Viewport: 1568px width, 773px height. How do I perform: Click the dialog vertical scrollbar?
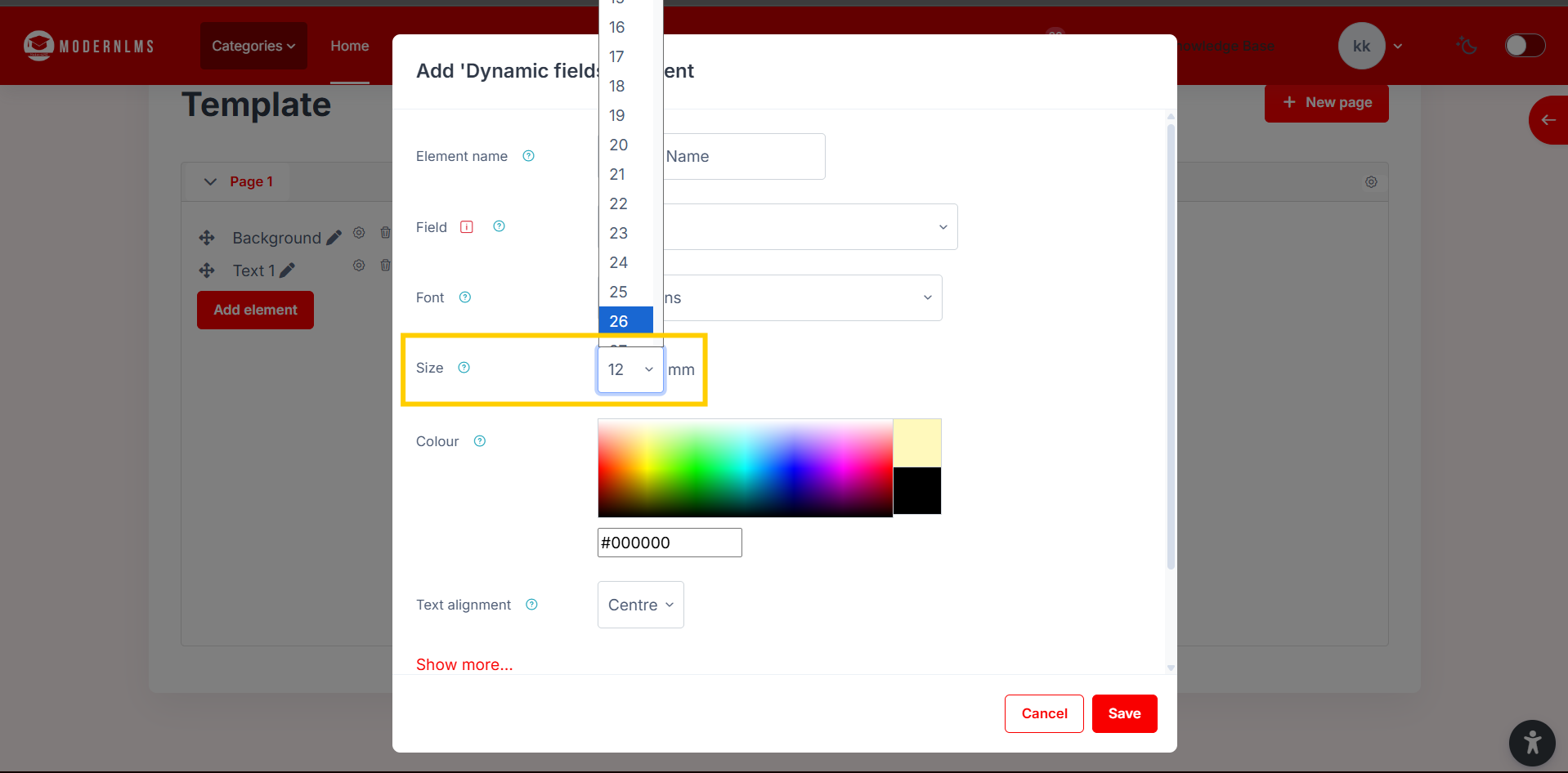[1171, 346]
